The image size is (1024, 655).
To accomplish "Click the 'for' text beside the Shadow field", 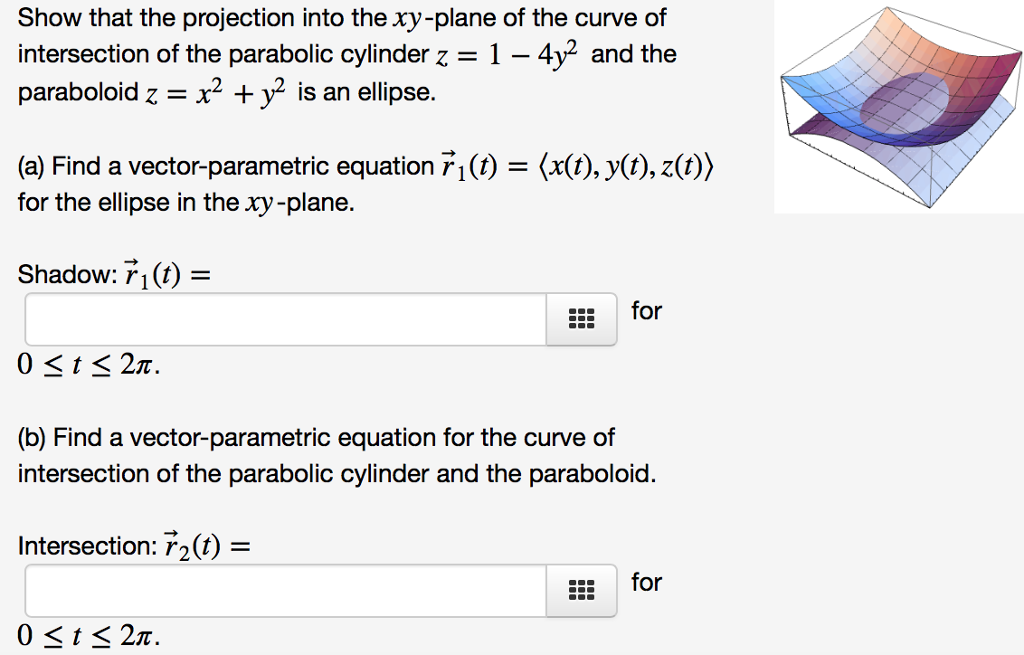I will tap(646, 311).
